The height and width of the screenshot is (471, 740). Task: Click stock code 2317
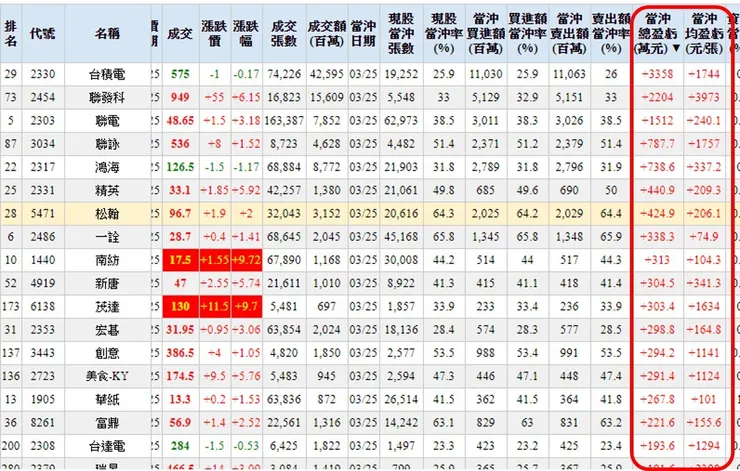(42, 167)
